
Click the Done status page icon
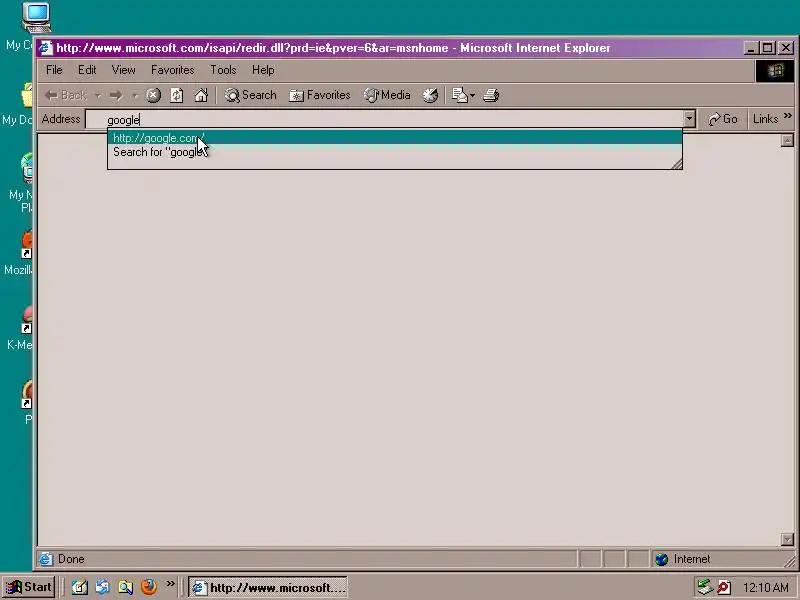pos(45,560)
